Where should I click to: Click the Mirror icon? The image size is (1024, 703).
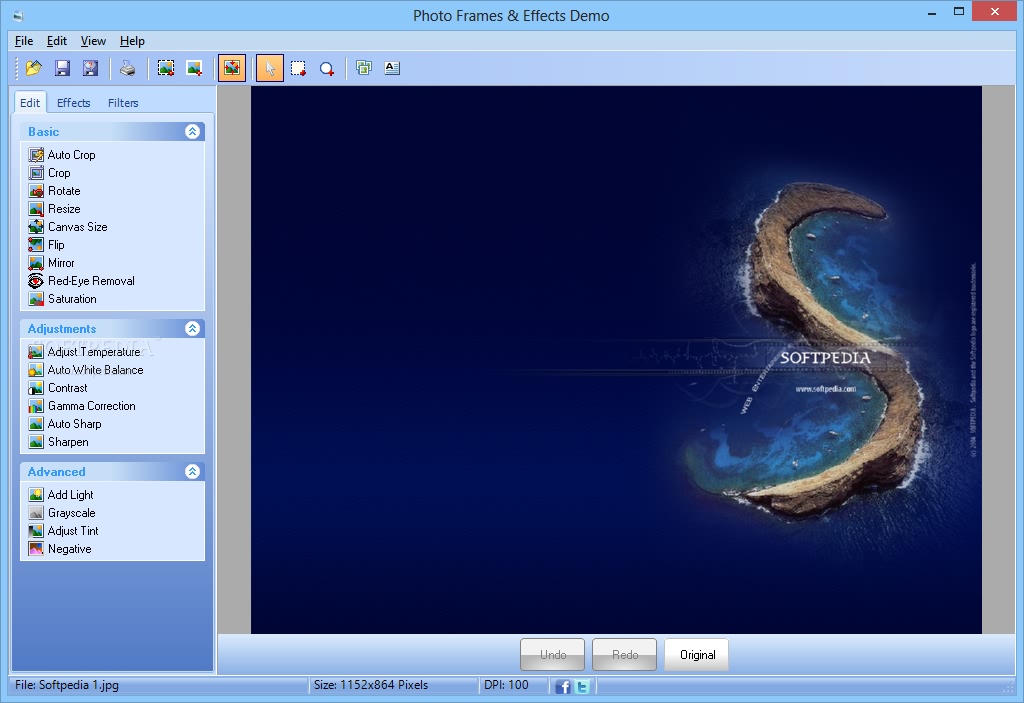pos(36,263)
